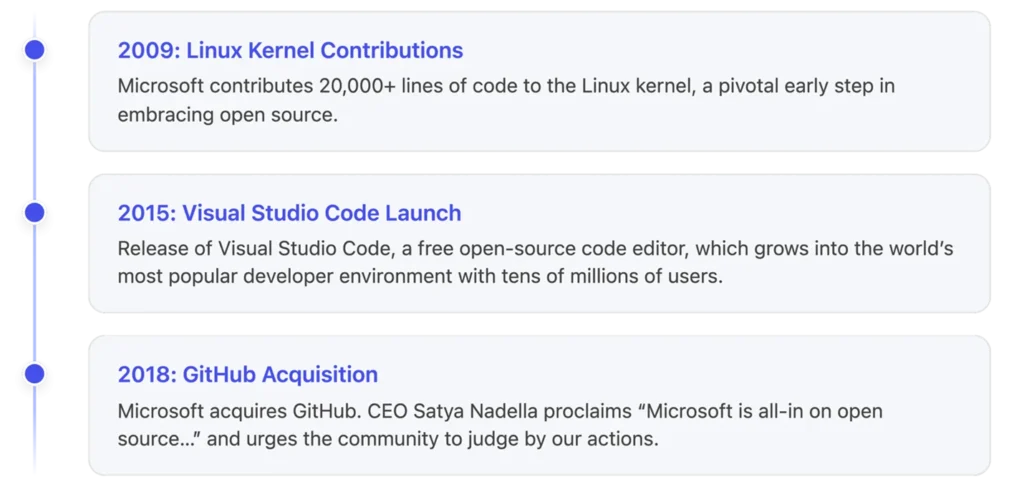Click the 2018 timeline dot marker

[x=34, y=374]
